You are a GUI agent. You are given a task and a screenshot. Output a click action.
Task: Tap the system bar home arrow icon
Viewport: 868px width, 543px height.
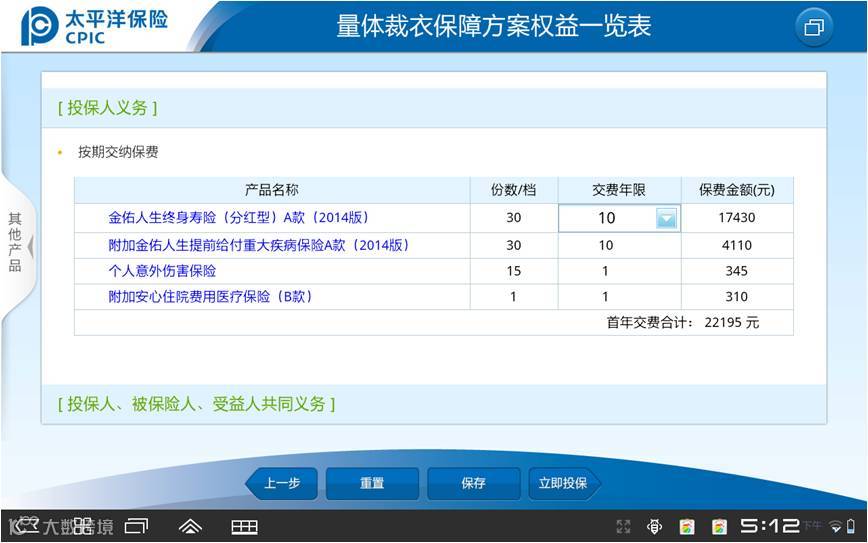click(190, 526)
